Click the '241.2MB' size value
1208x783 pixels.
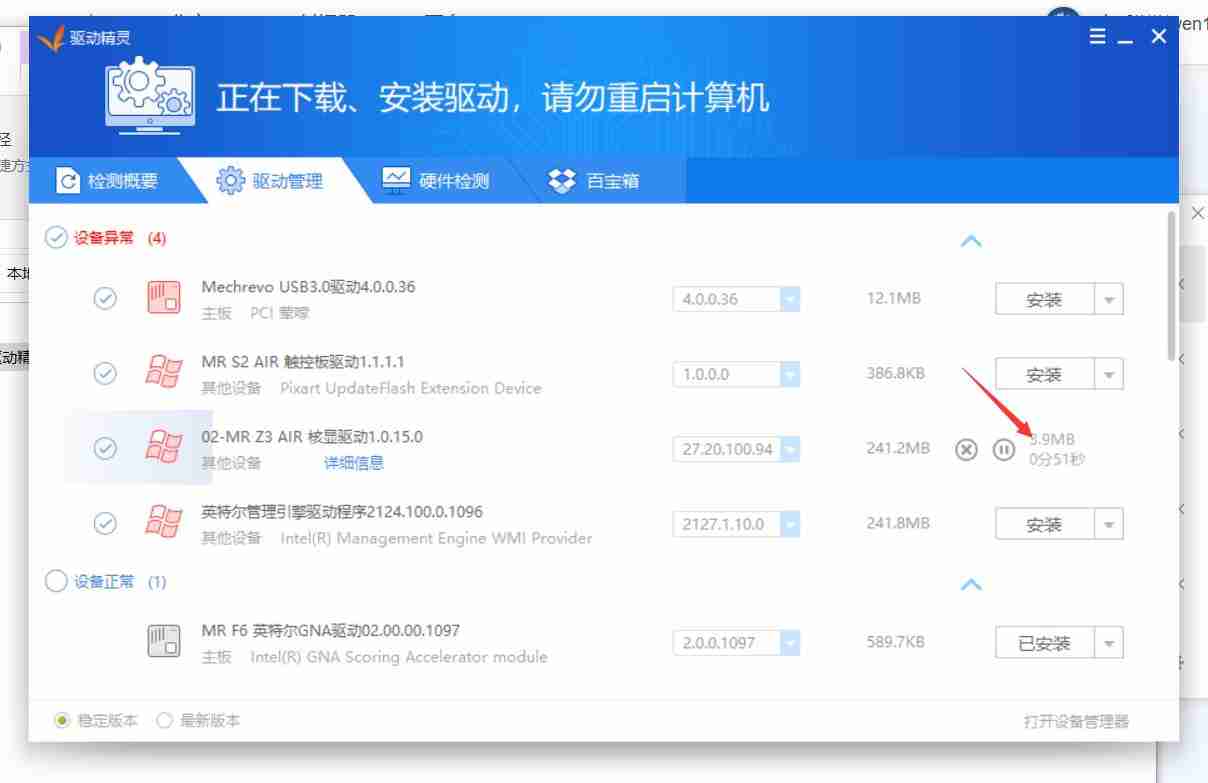(898, 449)
